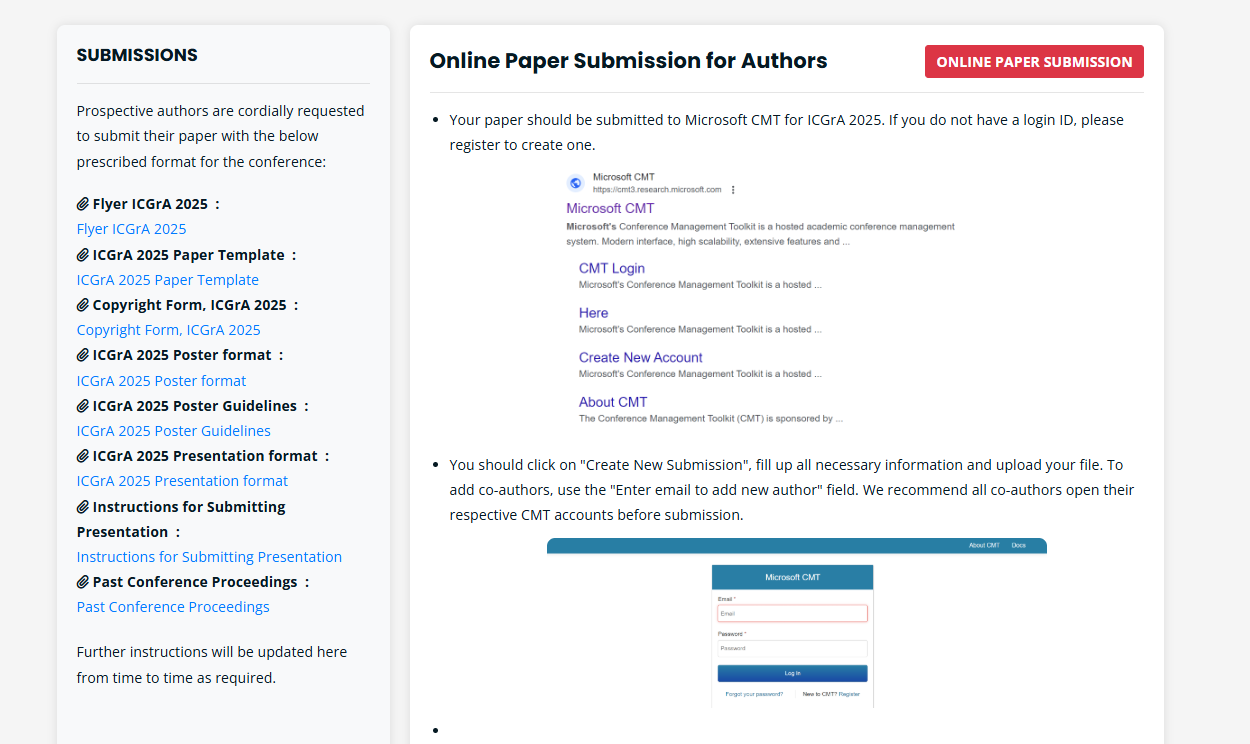Click the three-dot menu beside the cmt3 URL
This screenshot has height=744, width=1250.
(x=733, y=189)
